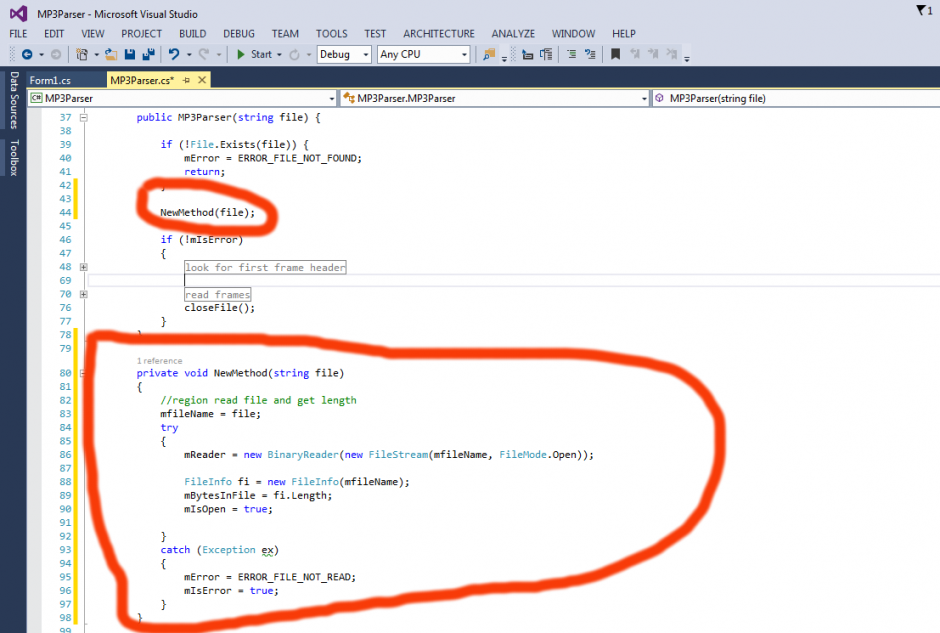Click the Undo icon on the toolbar
Screen dimensions: 940x633
172,55
